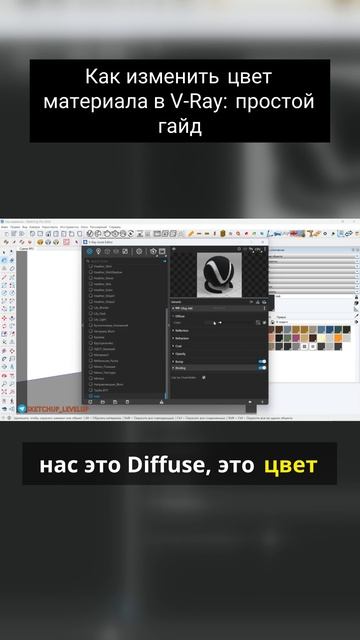Screen dimensions: 360x640
Task: Open V-Ray render settings gear icon
Action: [139, 251]
